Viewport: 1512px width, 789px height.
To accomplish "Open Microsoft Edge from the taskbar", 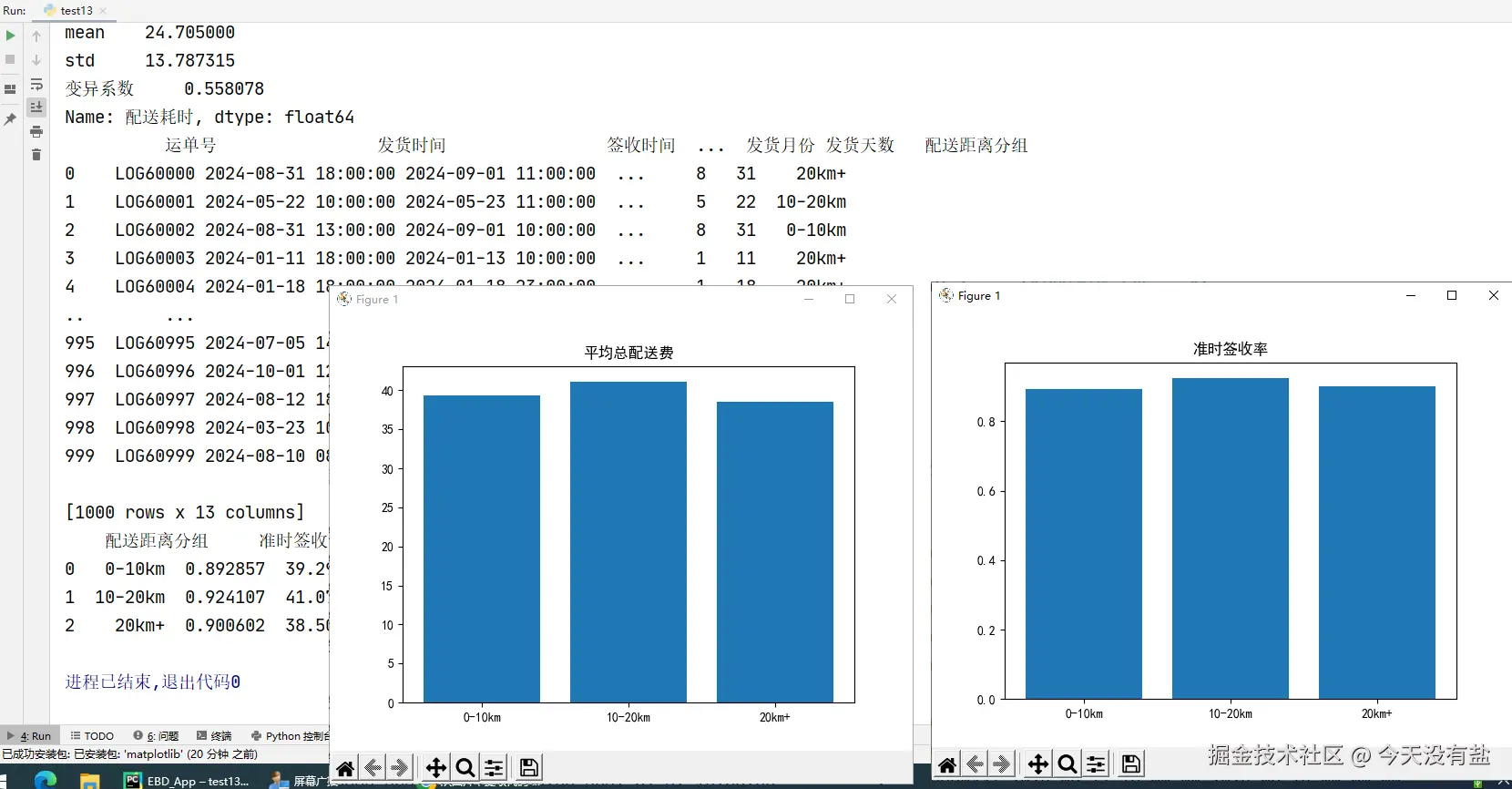I will click(46, 780).
